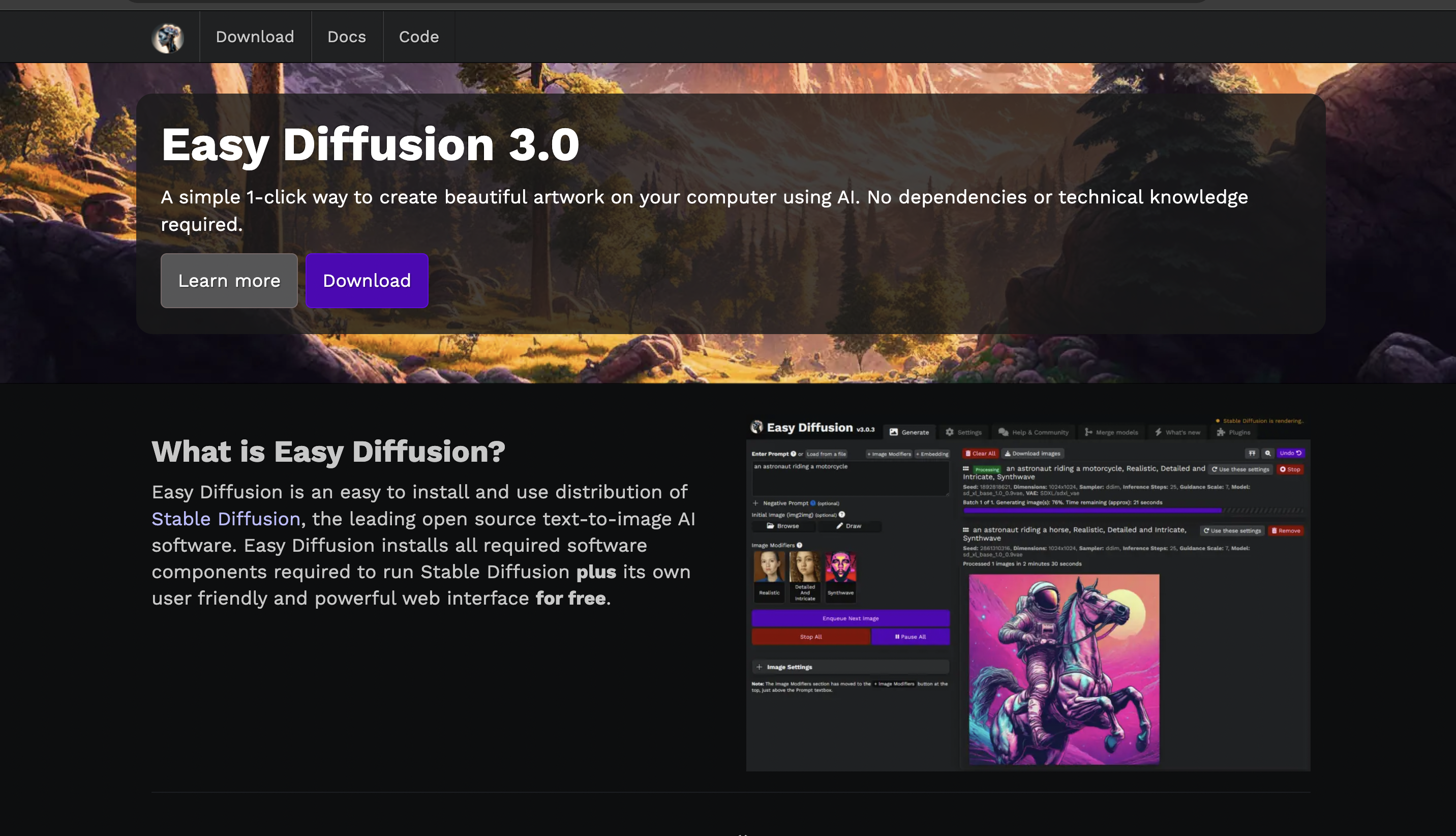Screen dimensions: 1456x836
Task: Click the 'A simple 1-click way' tagline text
Action: [x=704, y=210]
